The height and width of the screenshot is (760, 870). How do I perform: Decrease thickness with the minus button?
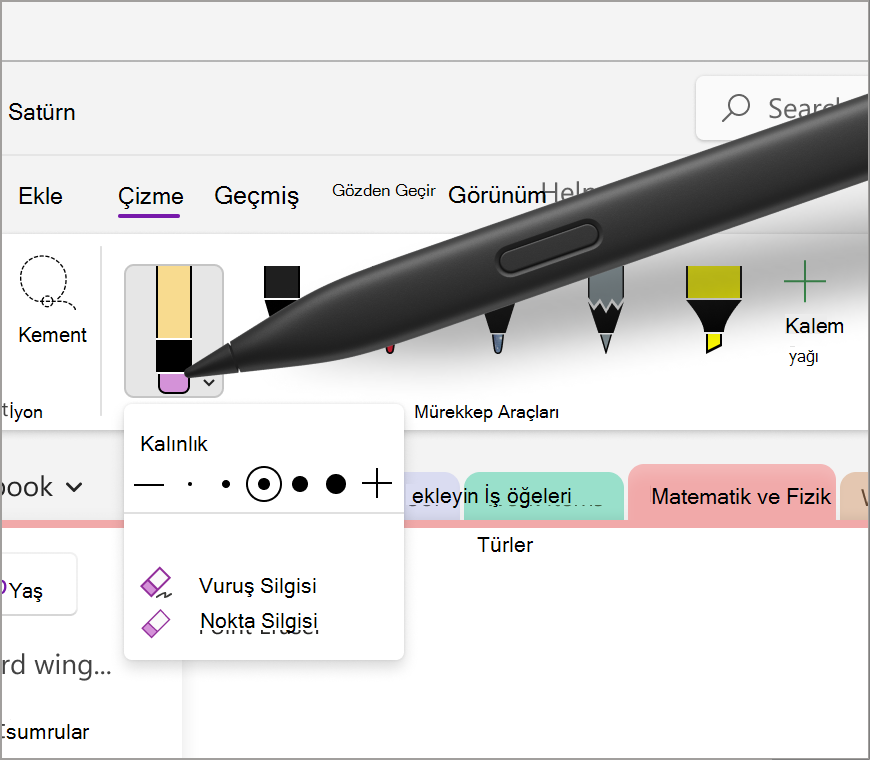(x=149, y=484)
